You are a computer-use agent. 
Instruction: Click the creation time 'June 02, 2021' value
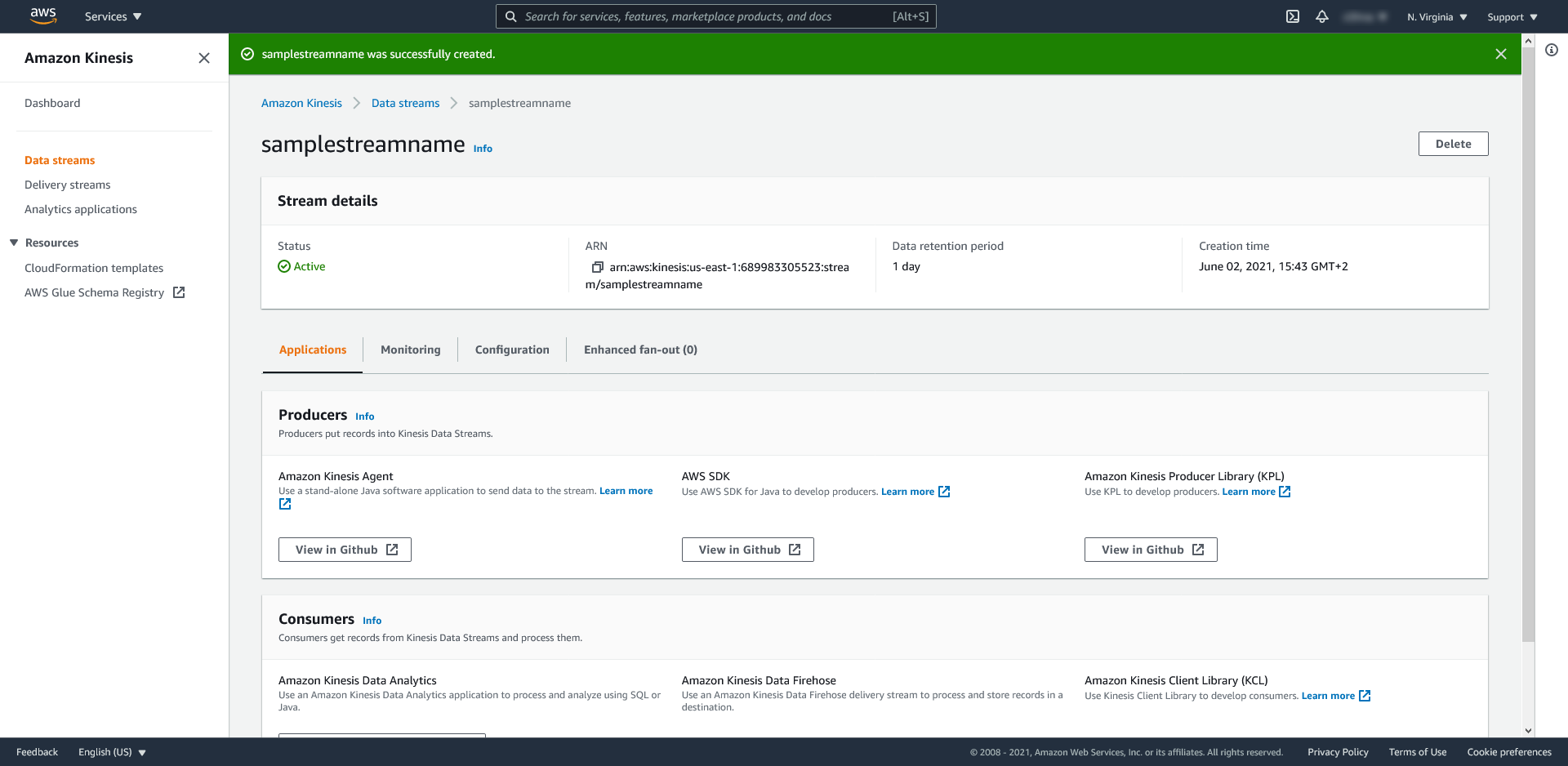(x=1273, y=266)
